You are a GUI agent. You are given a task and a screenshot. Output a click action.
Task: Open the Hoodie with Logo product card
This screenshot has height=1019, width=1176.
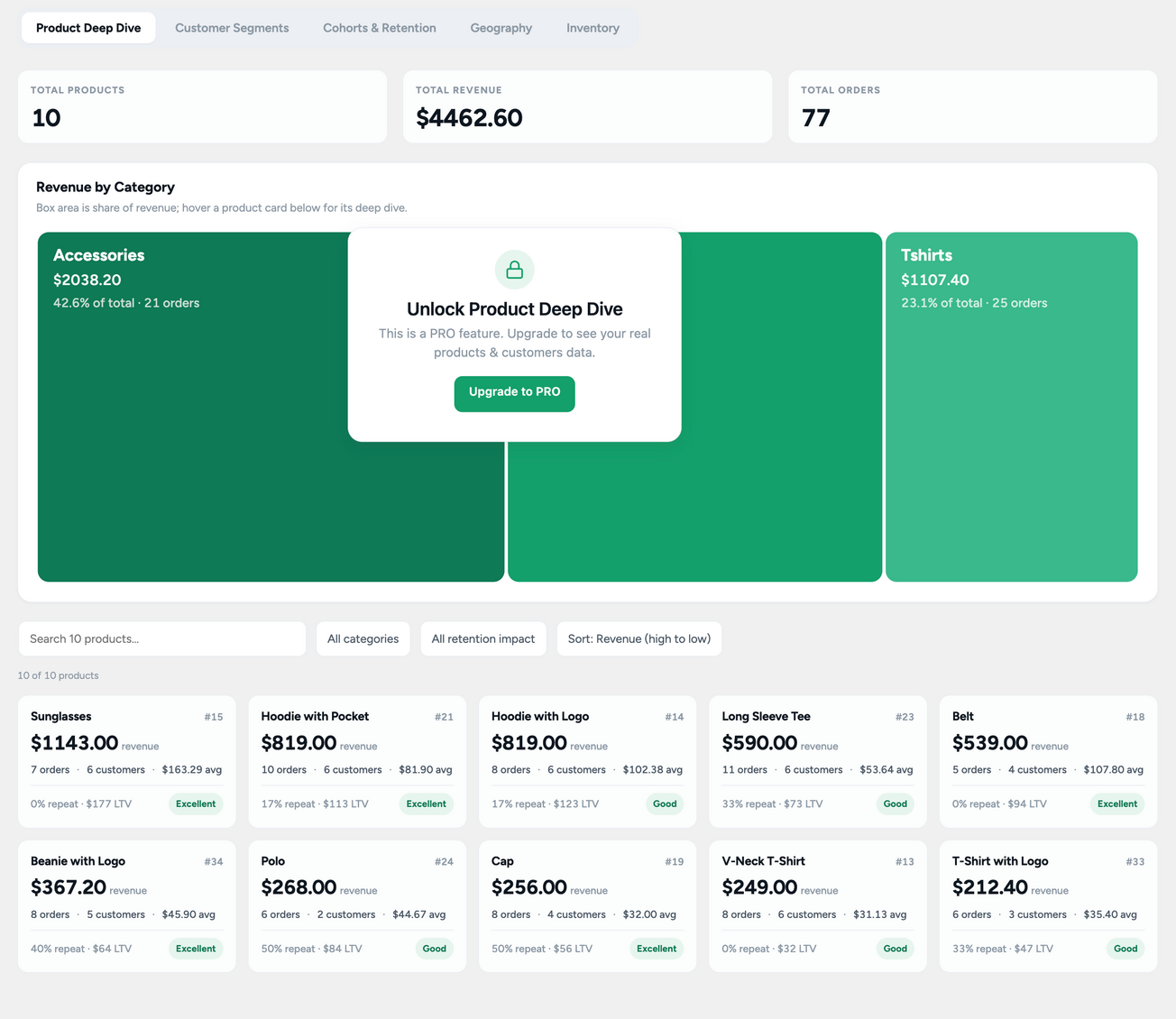(x=588, y=761)
